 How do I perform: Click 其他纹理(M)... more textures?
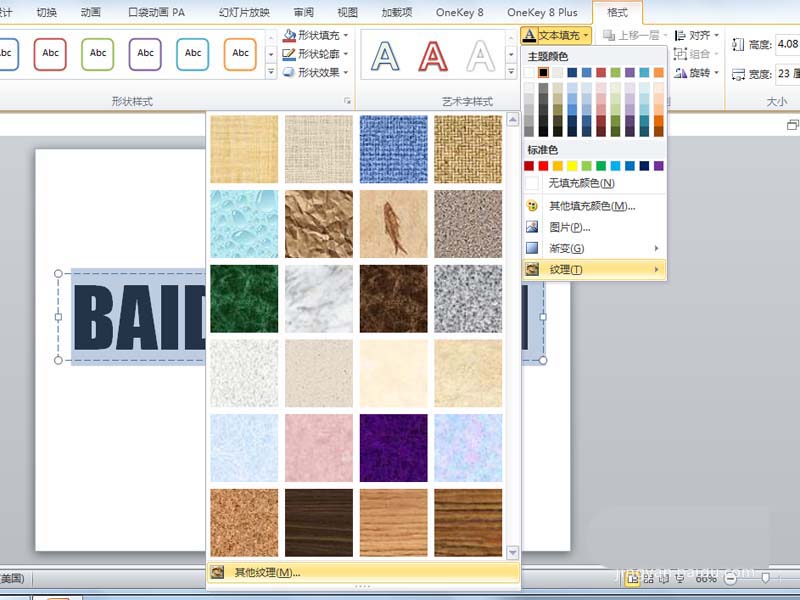coord(364,572)
